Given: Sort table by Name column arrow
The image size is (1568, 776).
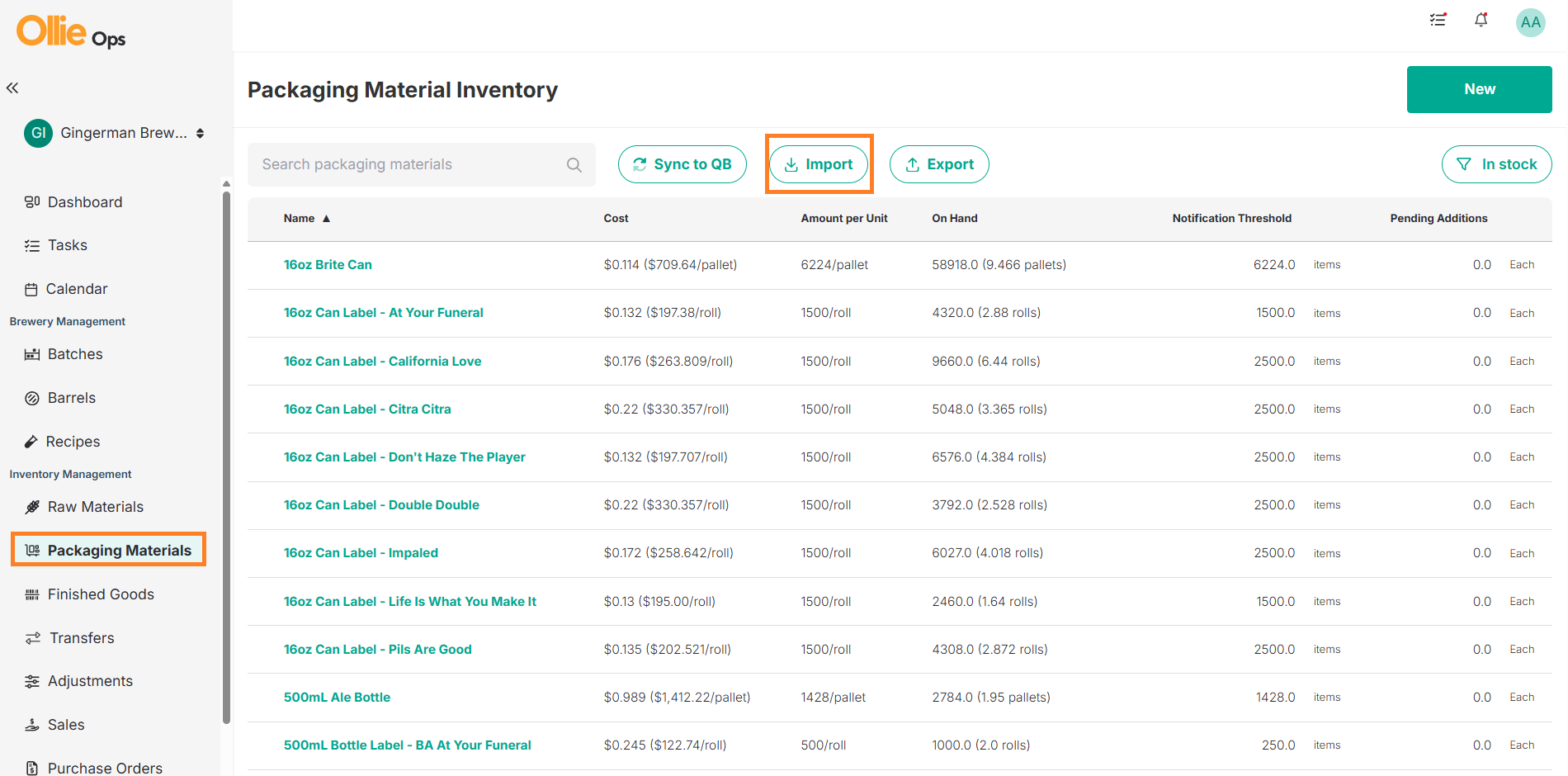Looking at the screenshot, I should [326, 219].
